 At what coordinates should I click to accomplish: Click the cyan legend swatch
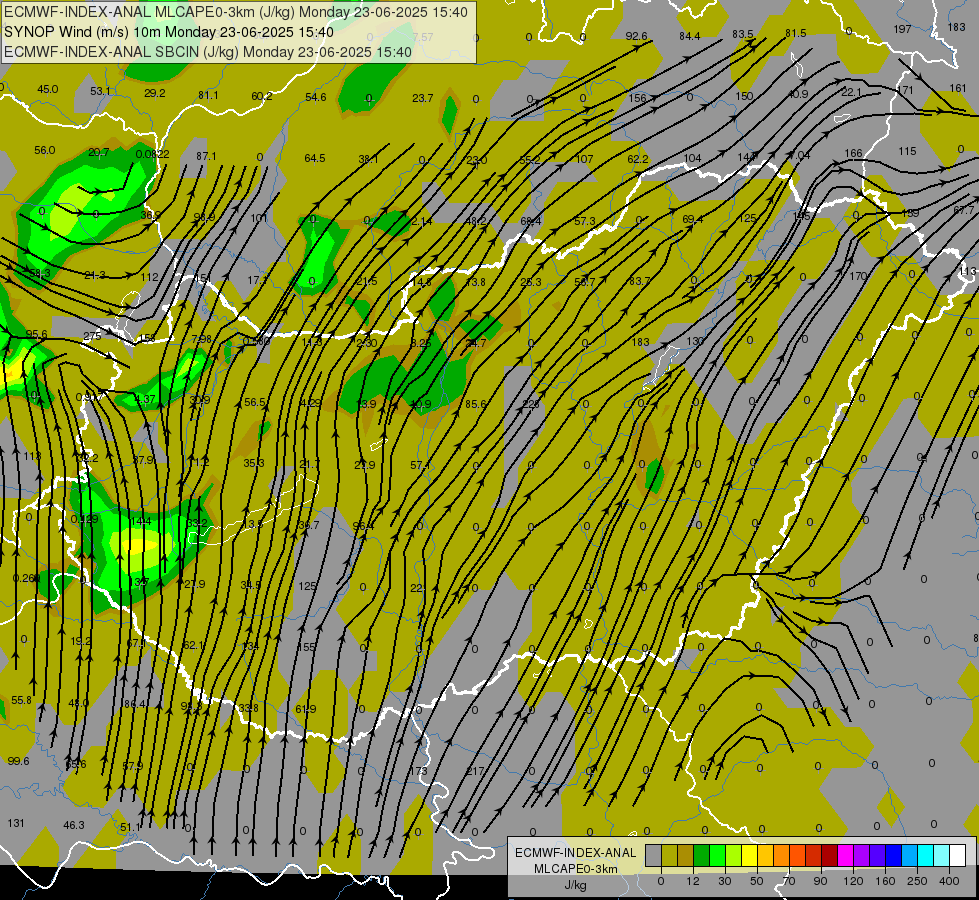click(x=926, y=856)
